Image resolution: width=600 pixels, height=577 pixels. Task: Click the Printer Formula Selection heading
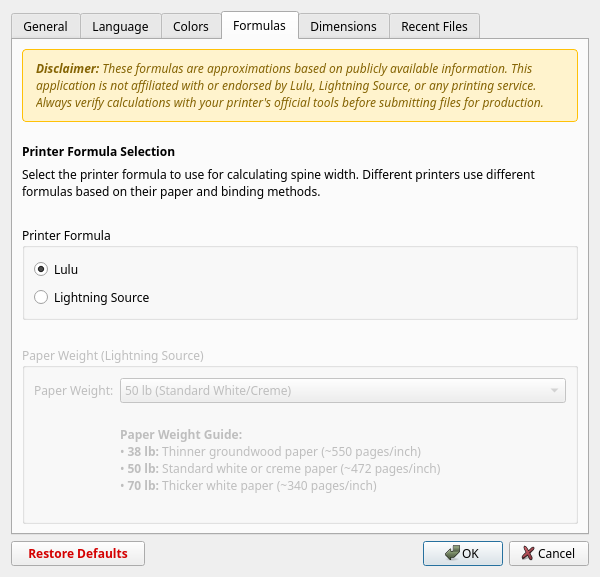[98, 152]
